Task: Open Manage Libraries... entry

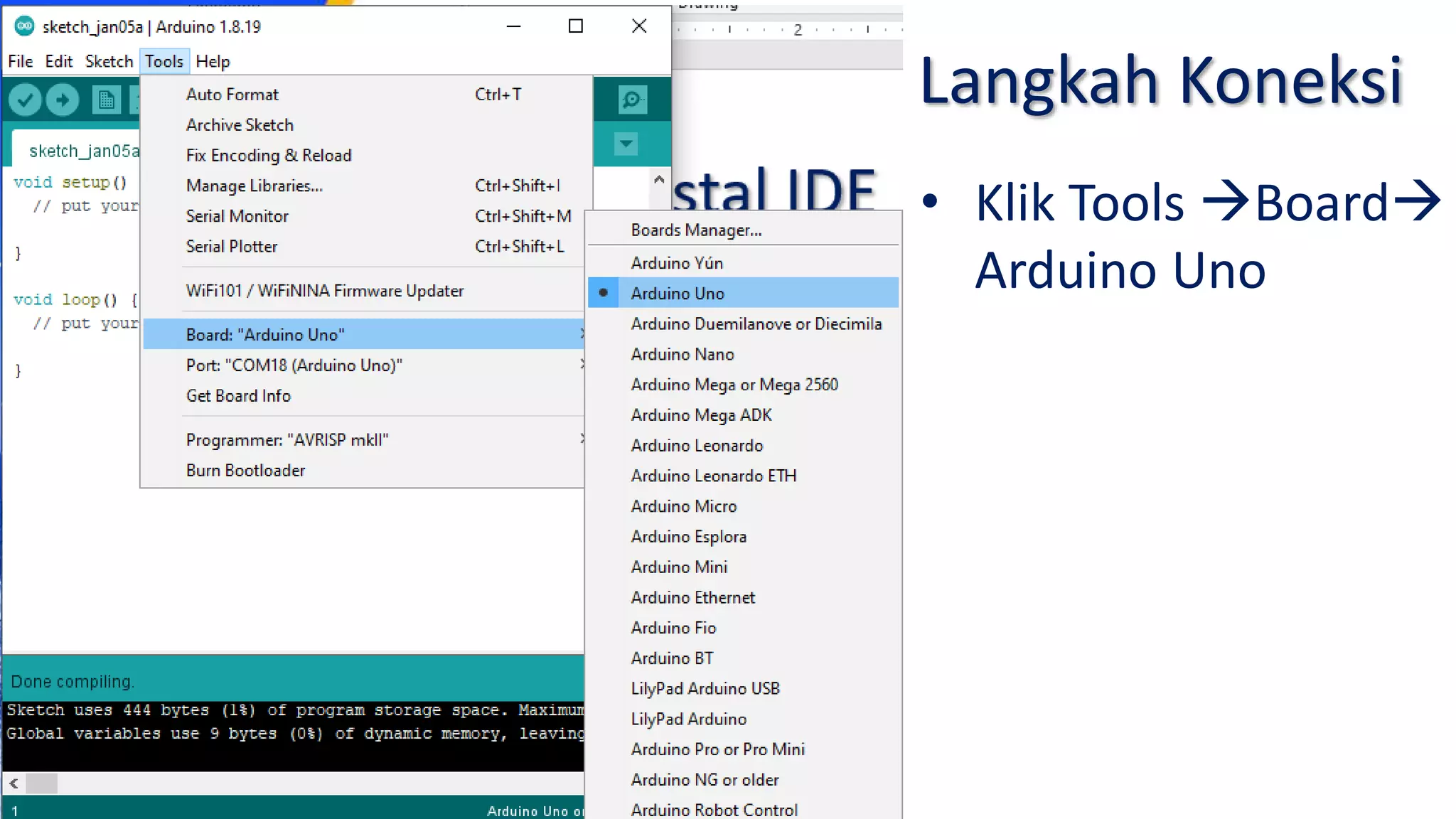Action: click(x=366, y=186)
